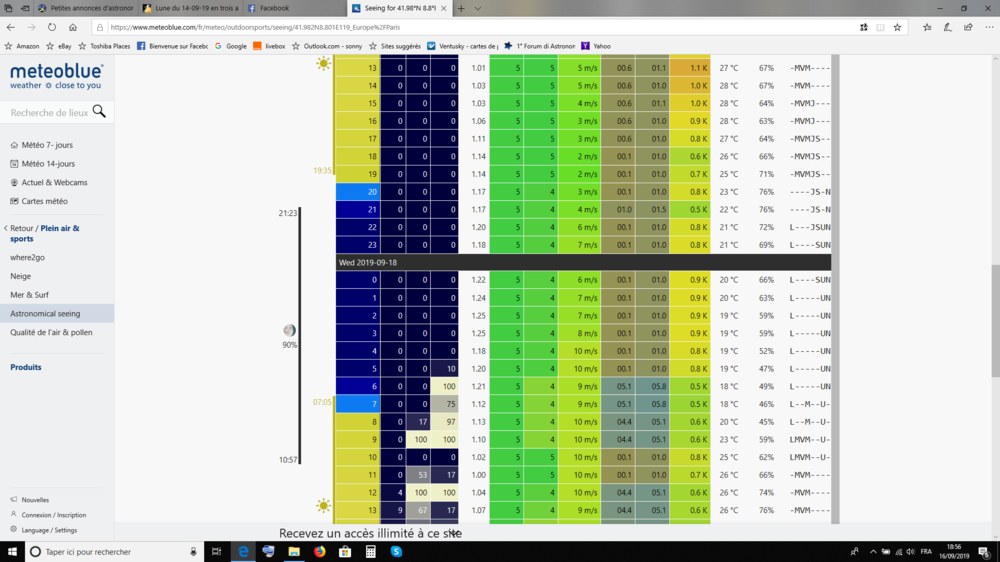This screenshot has height=562, width=1000.
Task: Open Toshiba Places bookmark
Action: [104, 46]
